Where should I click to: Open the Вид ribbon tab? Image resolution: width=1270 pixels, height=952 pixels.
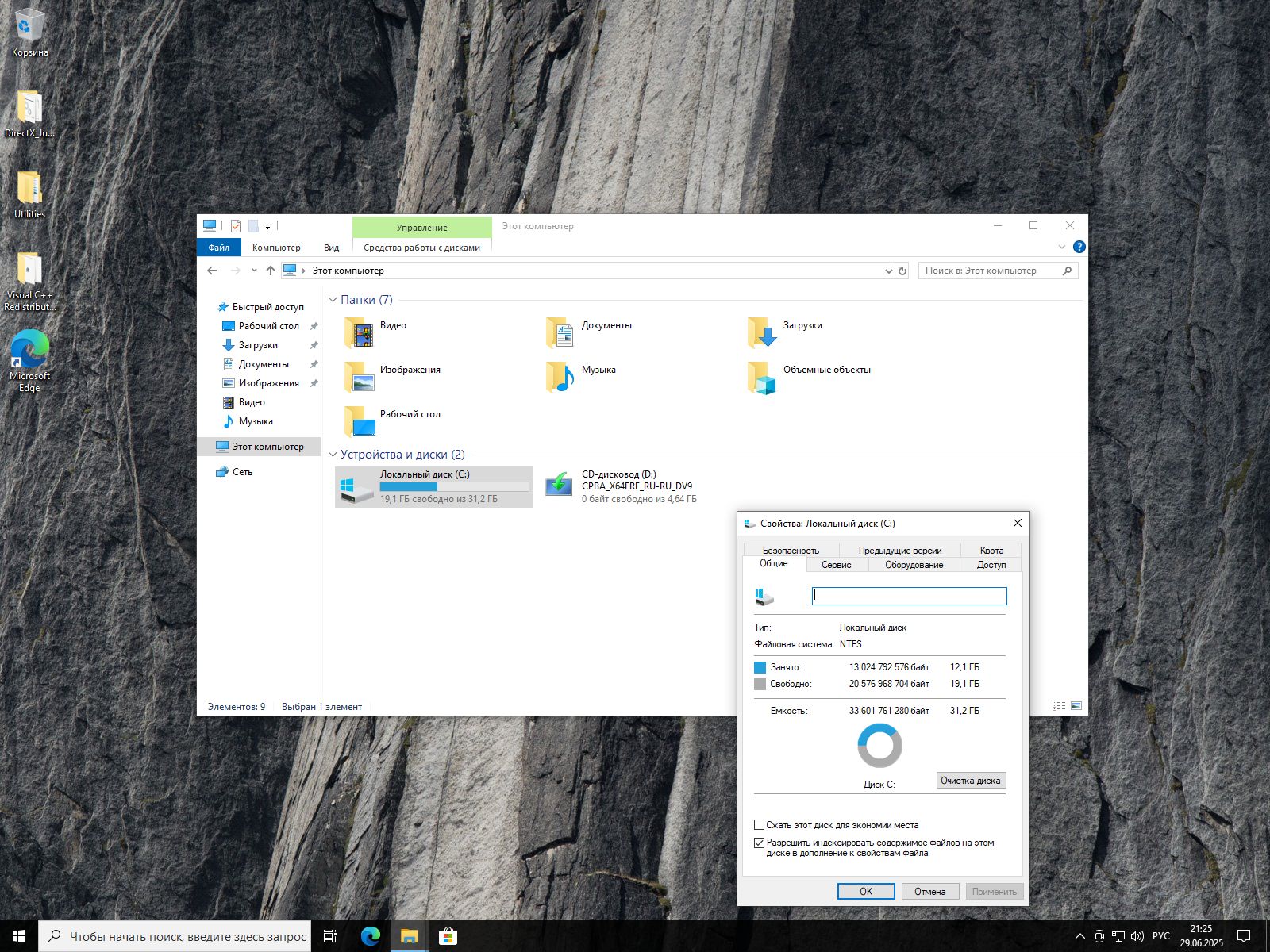point(331,248)
